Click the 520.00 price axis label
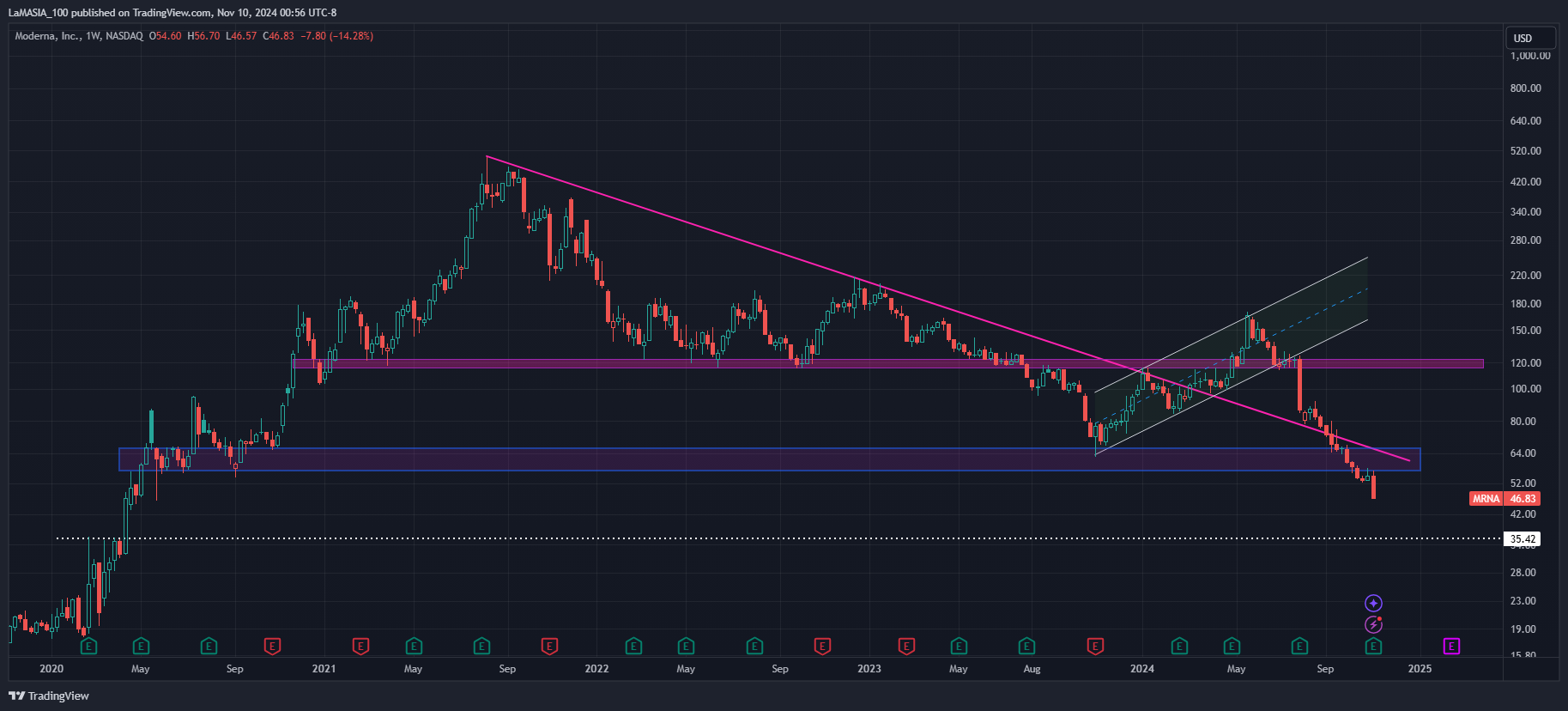Viewport: 1568px width, 711px height. click(x=1525, y=151)
